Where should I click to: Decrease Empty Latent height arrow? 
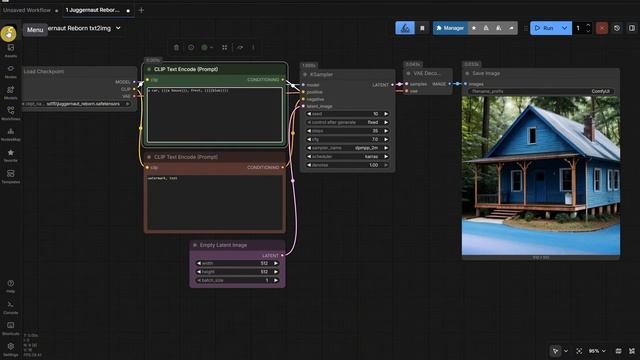click(199, 272)
